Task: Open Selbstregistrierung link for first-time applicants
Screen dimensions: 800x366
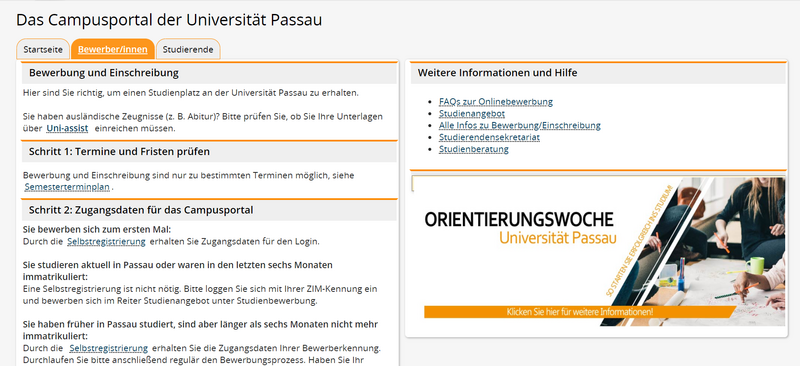Action: pyautogui.click(x=106, y=241)
